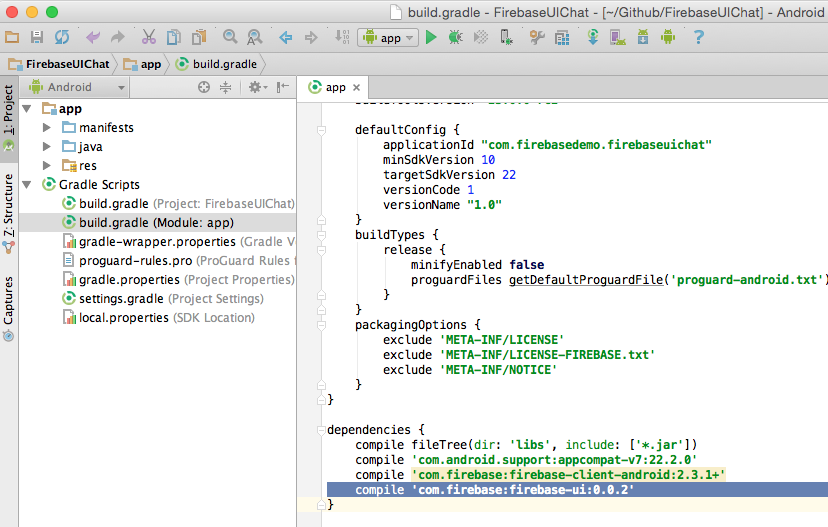The height and width of the screenshot is (527, 828).
Task: Click the Scroll from Source target icon
Action: click(x=204, y=87)
